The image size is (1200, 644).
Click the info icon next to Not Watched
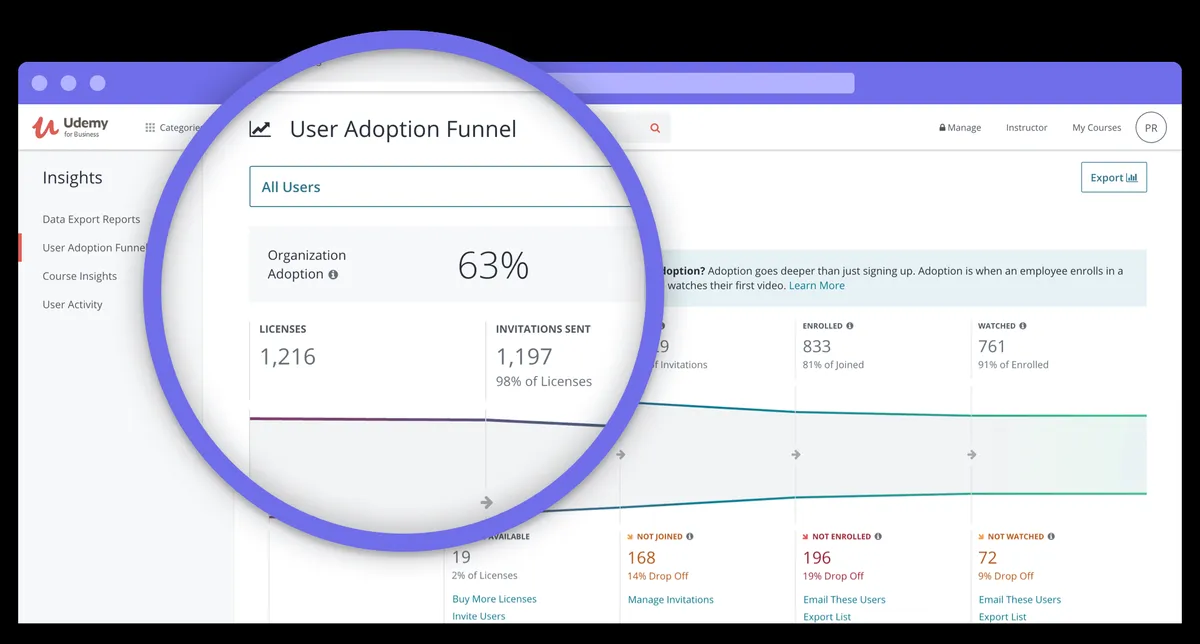point(1051,537)
